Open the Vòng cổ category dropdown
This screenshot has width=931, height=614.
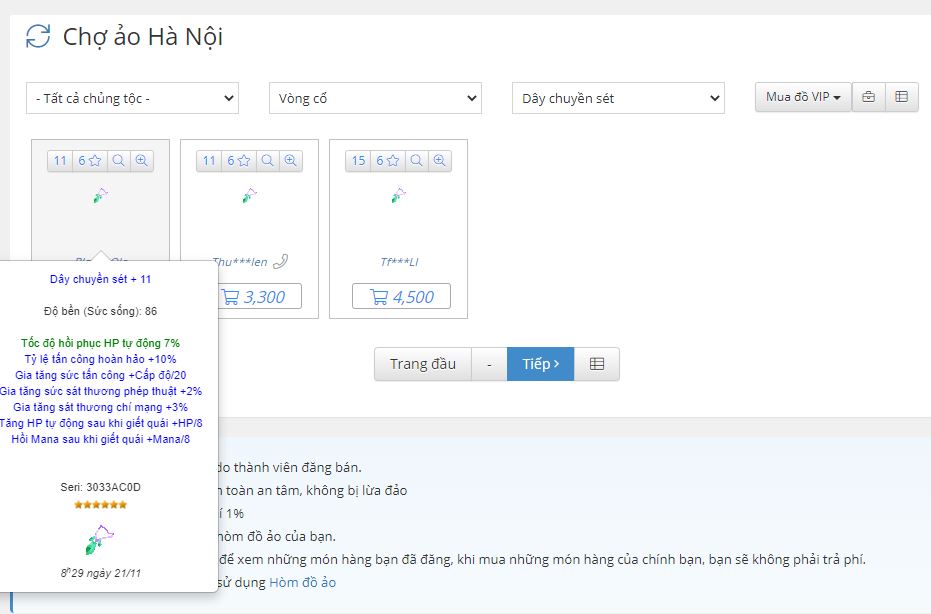pyautogui.click(x=375, y=98)
